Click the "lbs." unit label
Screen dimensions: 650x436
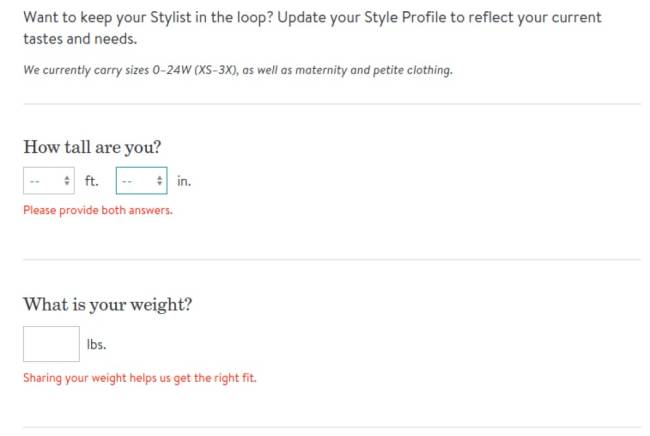coord(96,345)
